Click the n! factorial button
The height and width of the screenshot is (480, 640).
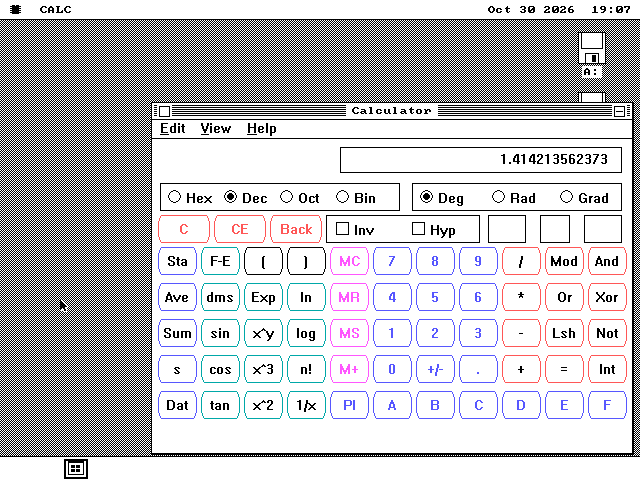(x=306, y=369)
